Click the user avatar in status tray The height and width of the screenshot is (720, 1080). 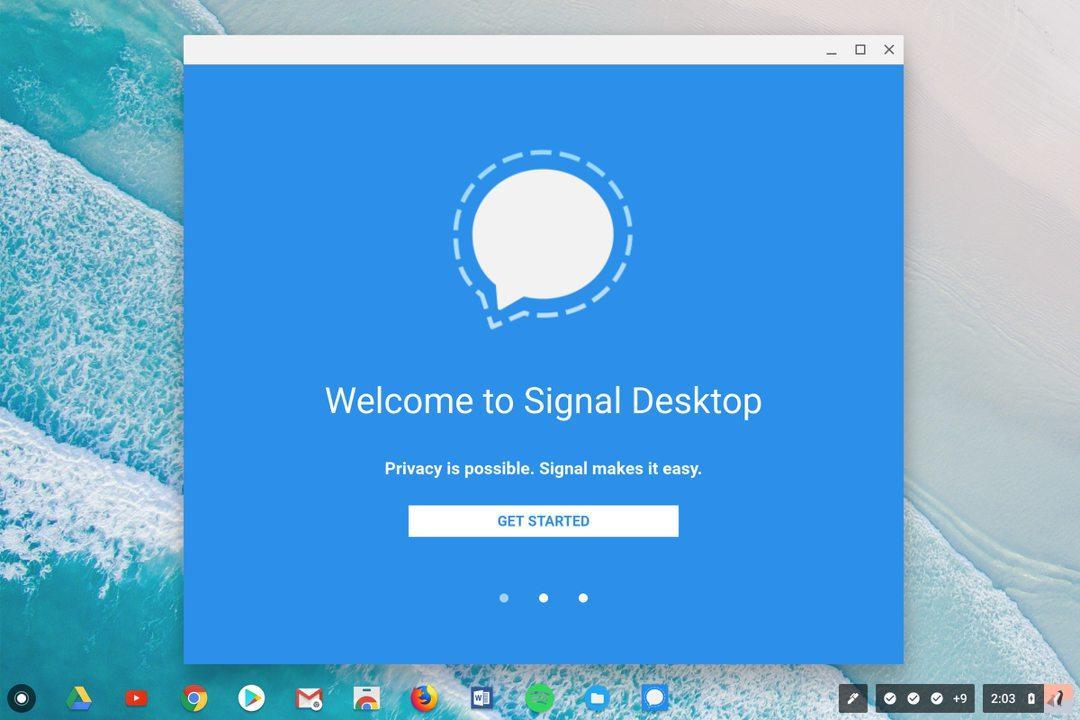point(1059,699)
